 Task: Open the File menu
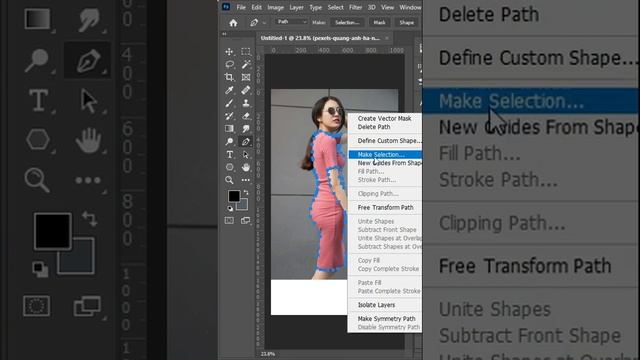click(241, 7)
